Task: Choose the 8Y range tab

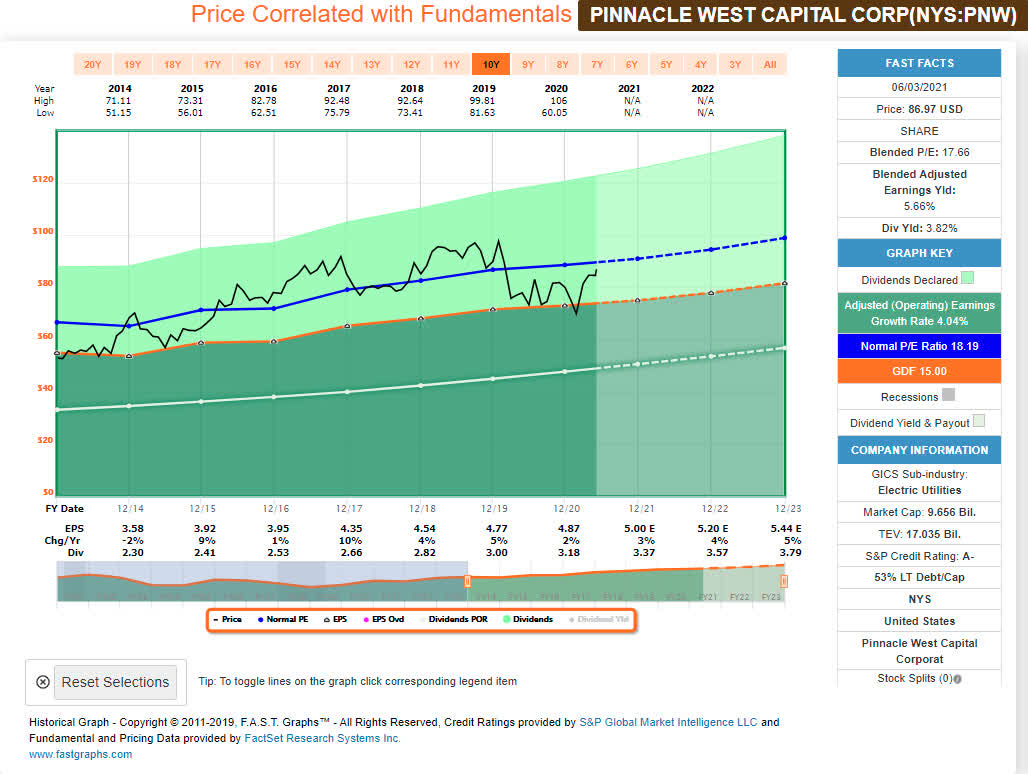Action: [563, 64]
